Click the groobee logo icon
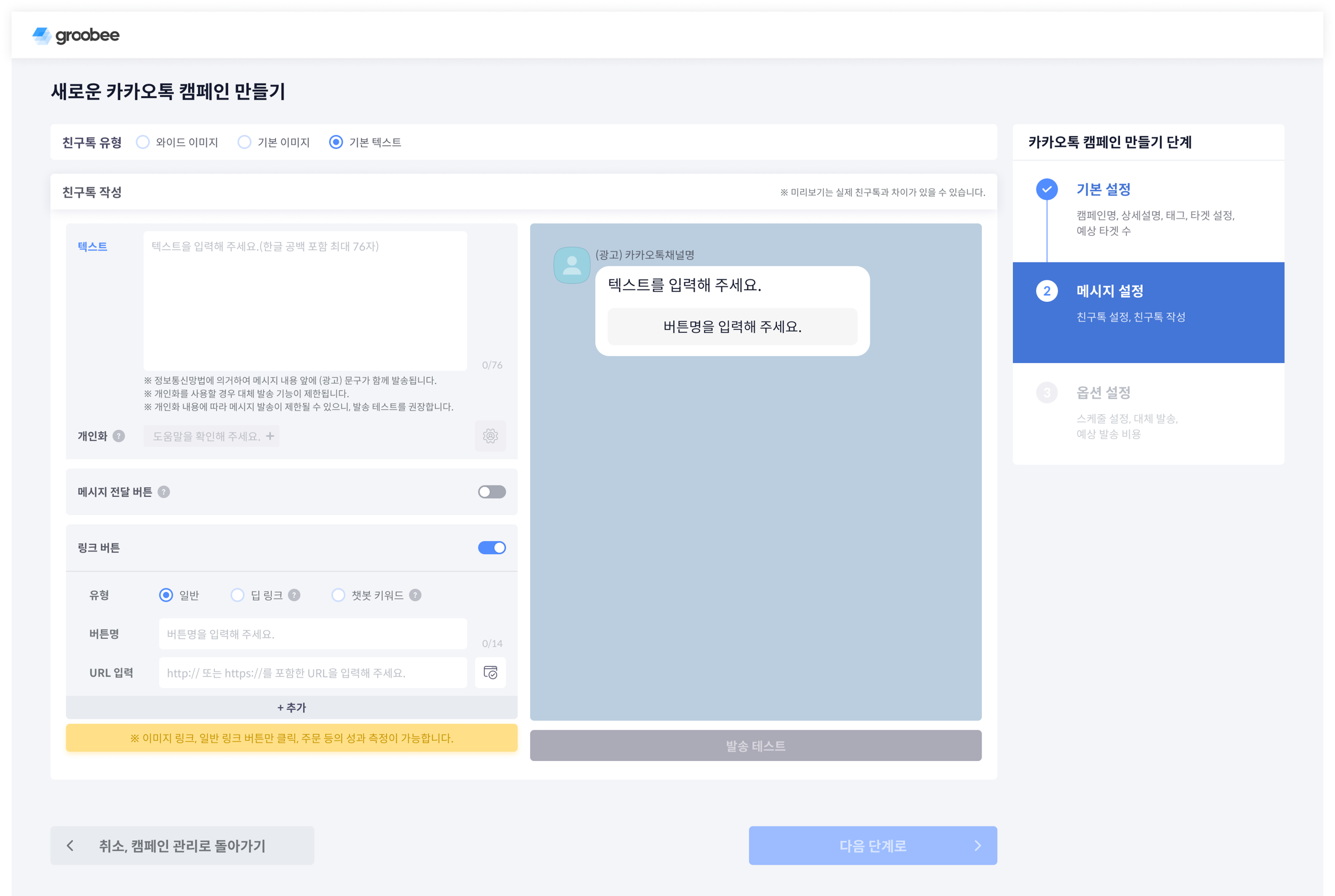 (x=42, y=35)
